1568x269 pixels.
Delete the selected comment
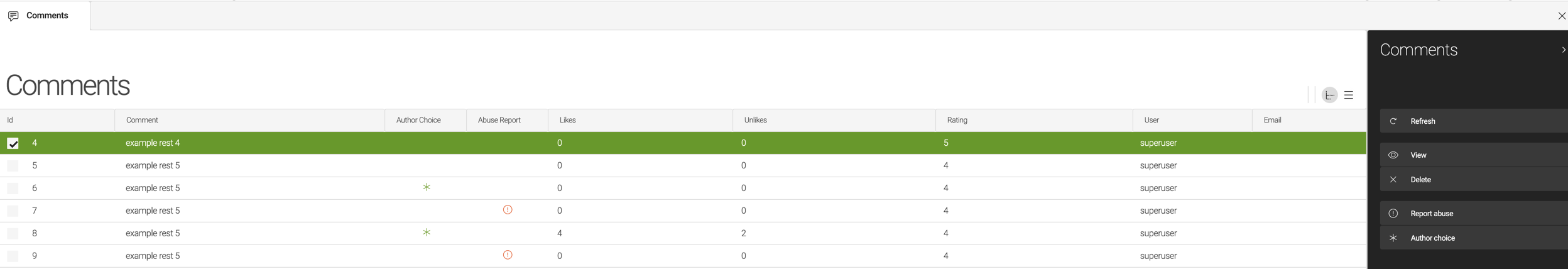click(x=1420, y=180)
